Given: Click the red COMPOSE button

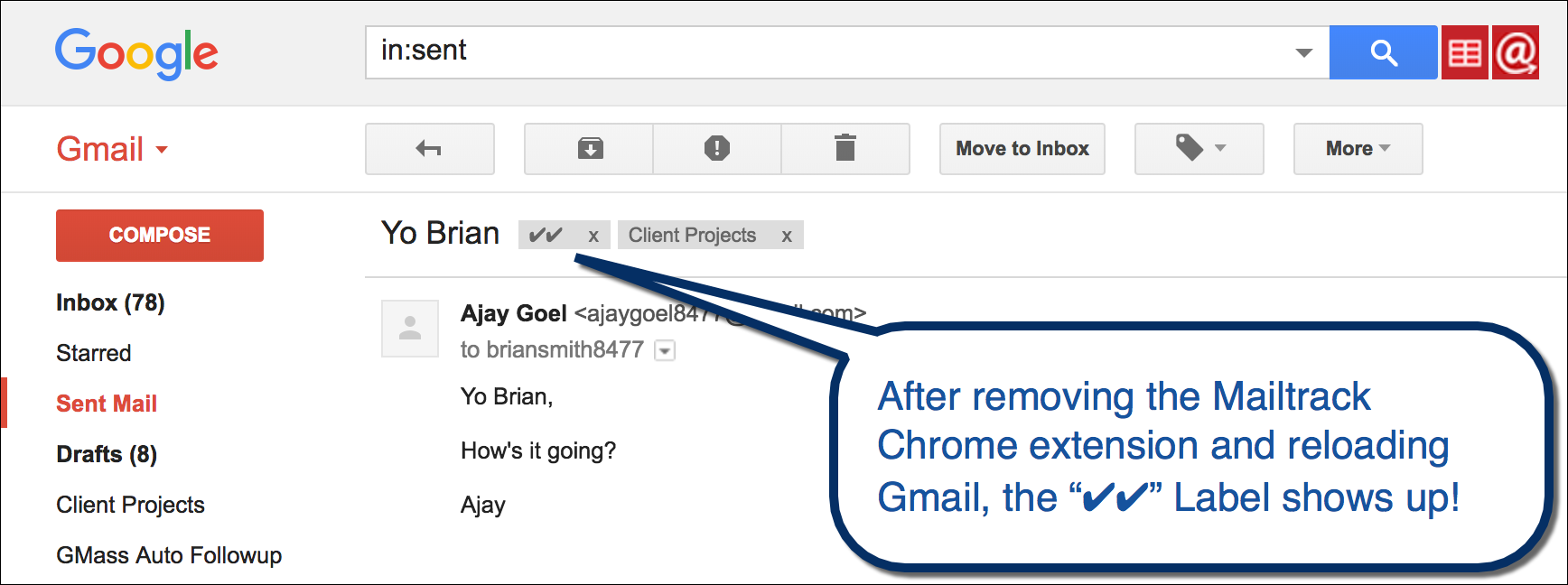Looking at the screenshot, I should coord(160,236).
